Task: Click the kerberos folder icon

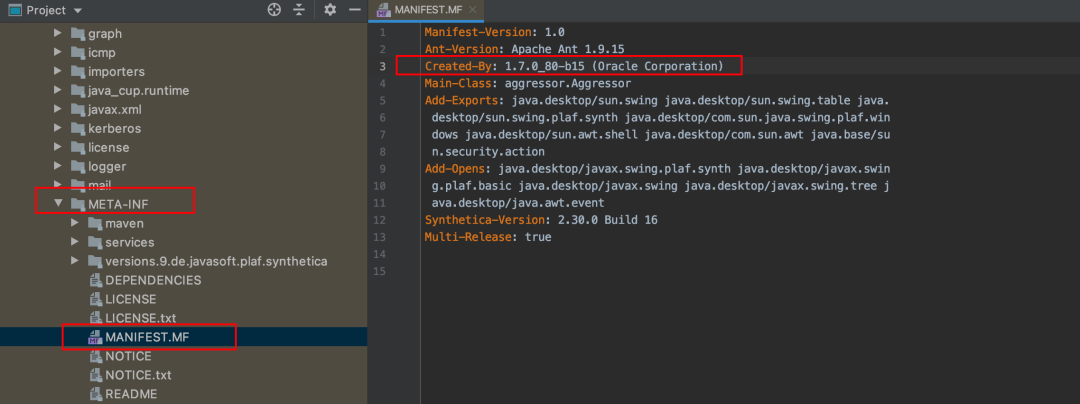Action: point(77,128)
